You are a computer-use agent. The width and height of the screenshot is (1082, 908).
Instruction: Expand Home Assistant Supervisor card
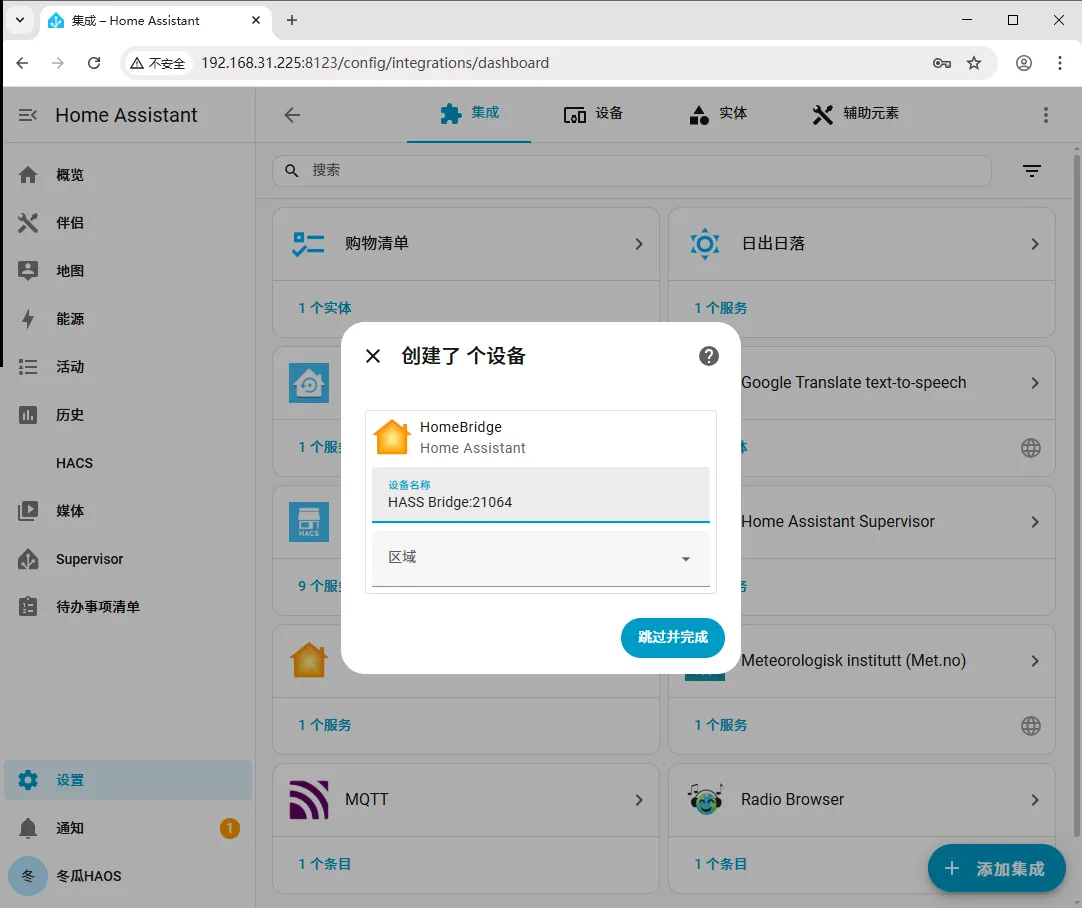click(x=1035, y=522)
